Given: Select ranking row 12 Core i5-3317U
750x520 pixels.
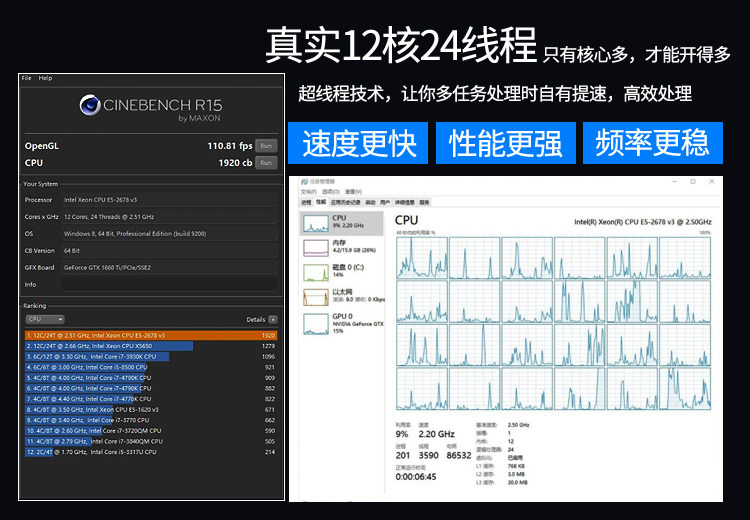Looking at the screenshot, I should [151, 452].
